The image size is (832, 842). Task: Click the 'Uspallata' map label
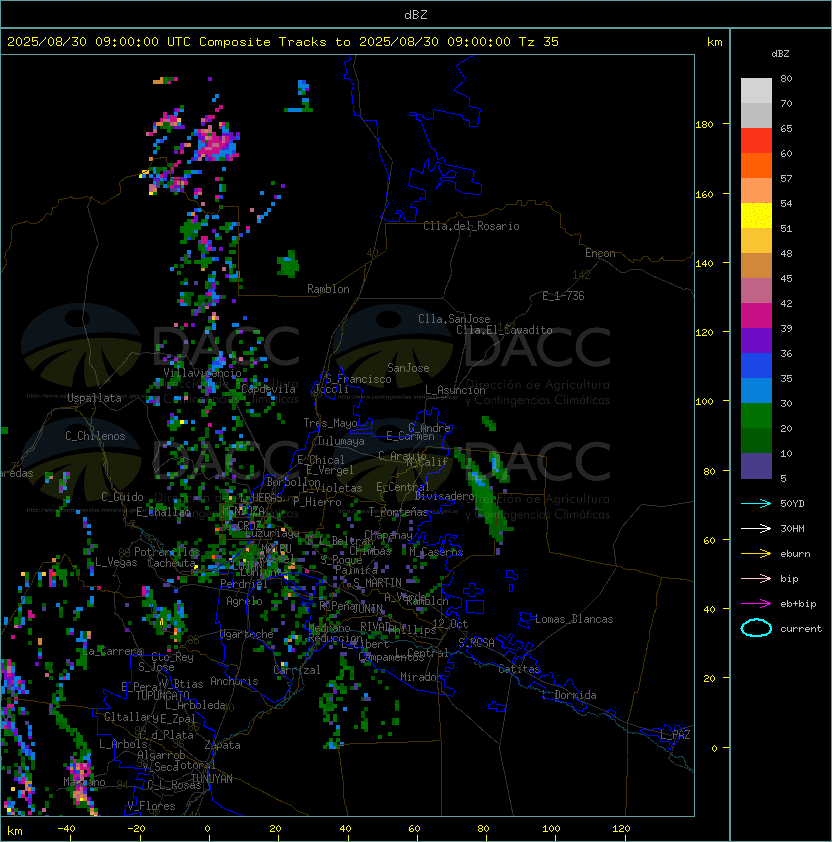point(94,398)
